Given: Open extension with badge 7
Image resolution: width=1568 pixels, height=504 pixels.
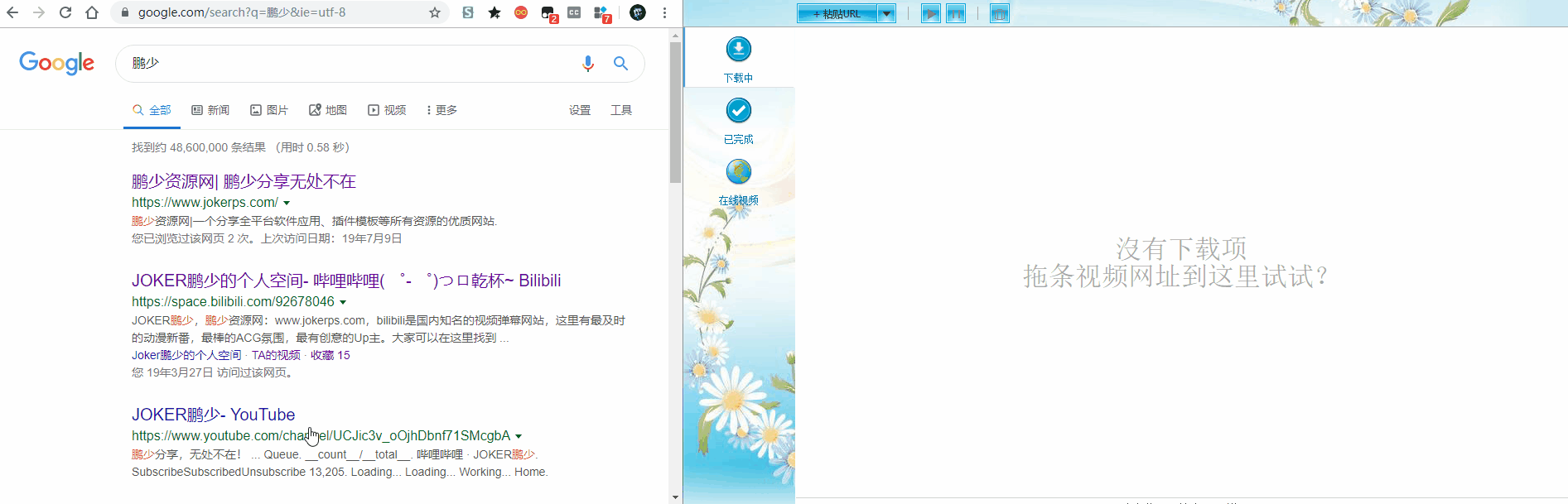Looking at the screenshot, I should (x=602, y=13).
